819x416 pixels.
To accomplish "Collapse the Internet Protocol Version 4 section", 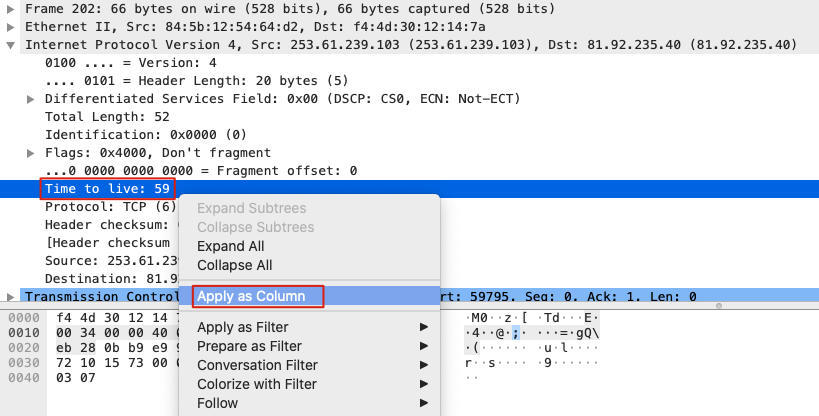I will pos(11,45).
